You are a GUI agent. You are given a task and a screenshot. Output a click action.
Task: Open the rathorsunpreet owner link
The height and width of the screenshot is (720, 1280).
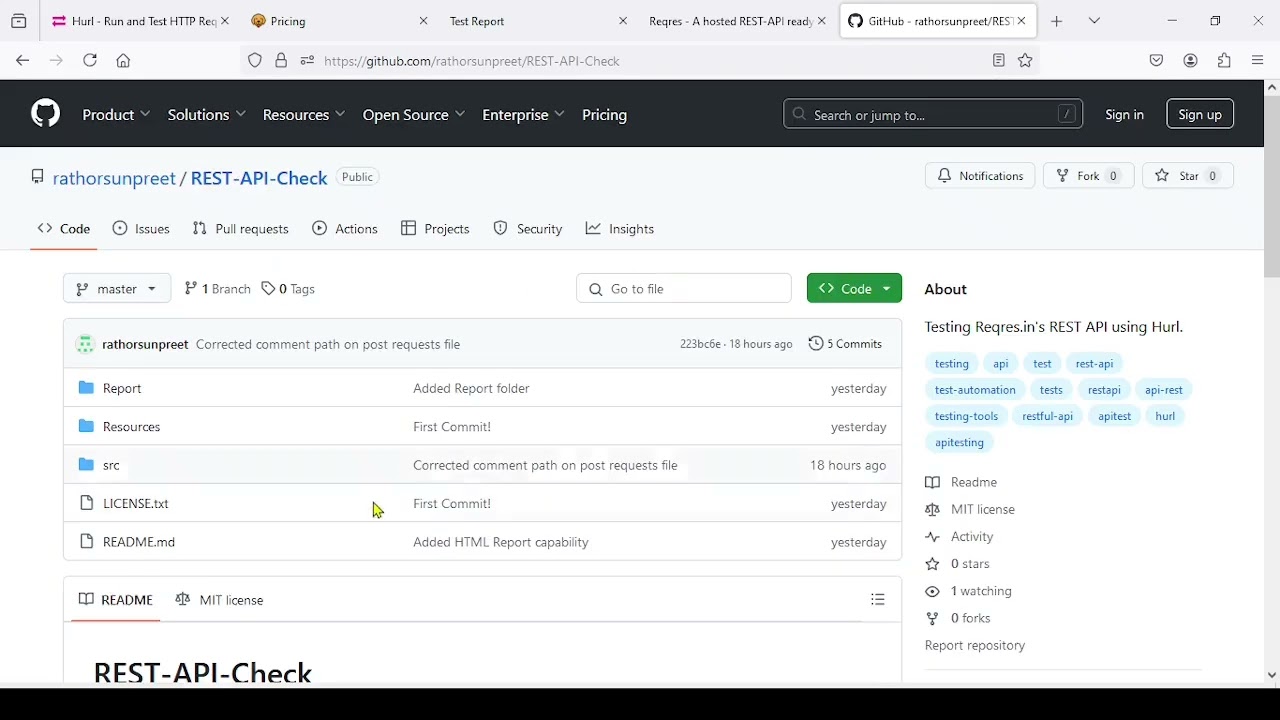[114, 178]
